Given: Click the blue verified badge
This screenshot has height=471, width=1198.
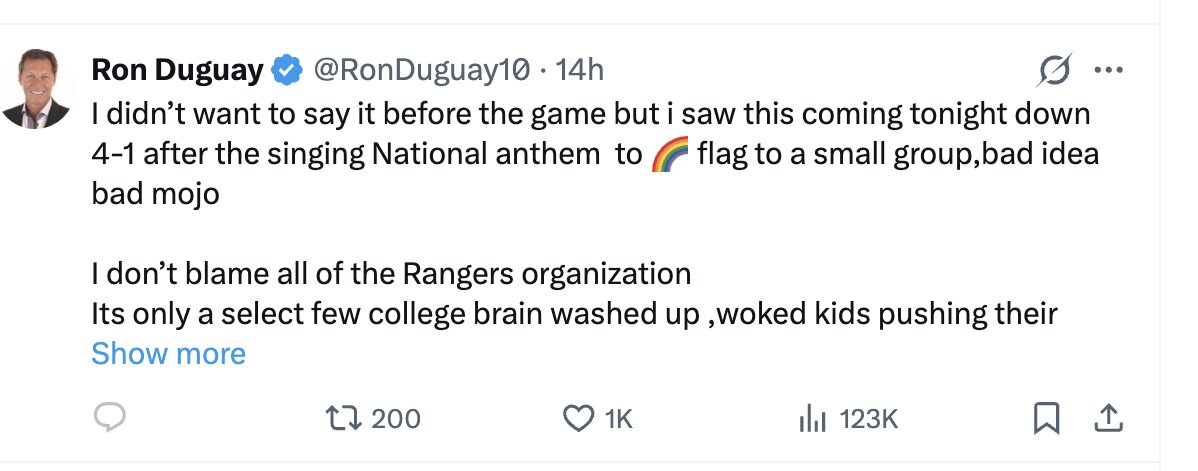Looking at the screenshot, I should (x=288, y=70).
